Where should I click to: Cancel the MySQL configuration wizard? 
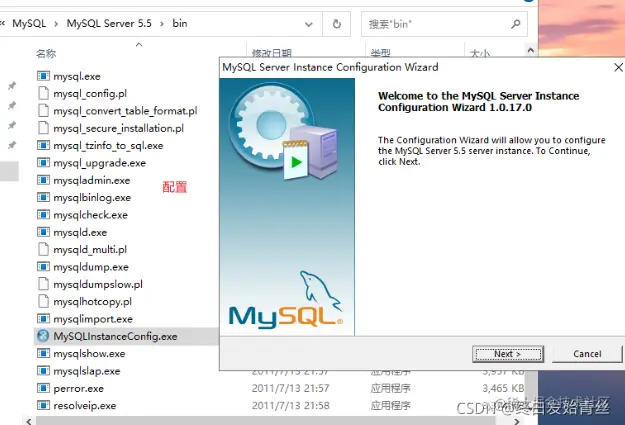click(x=587, y=354)
